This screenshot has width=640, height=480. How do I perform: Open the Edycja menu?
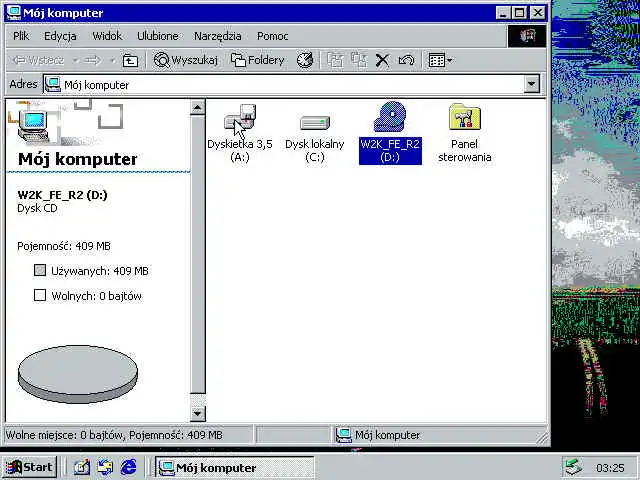pyautogui.click(x=60, y=36)
